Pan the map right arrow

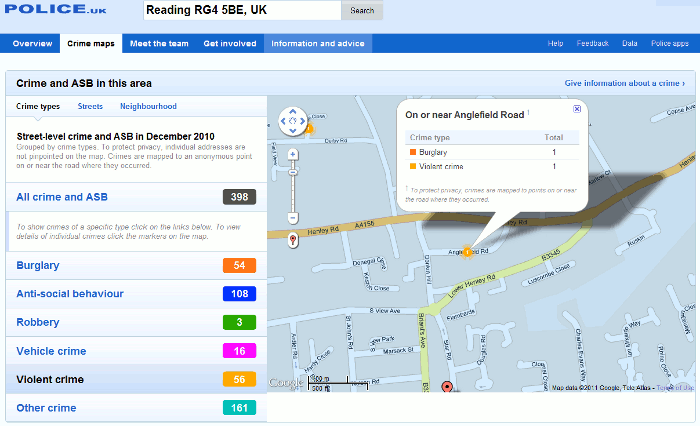pyautogui.click(x=302, y=121)
